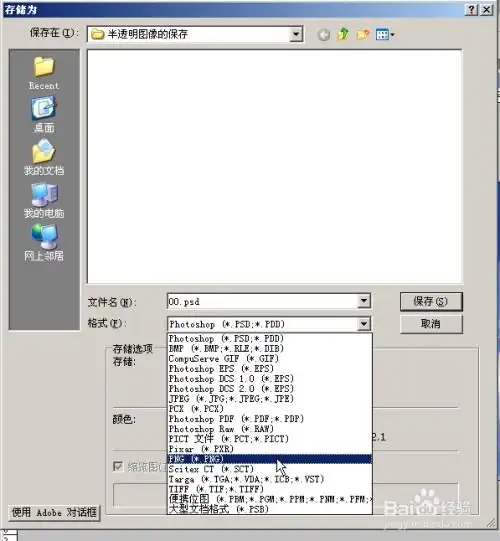The height and width of the screenshot is (541, 500).
Task: Select PNG (*.PNG) format
Action: [x=269, y=459]
